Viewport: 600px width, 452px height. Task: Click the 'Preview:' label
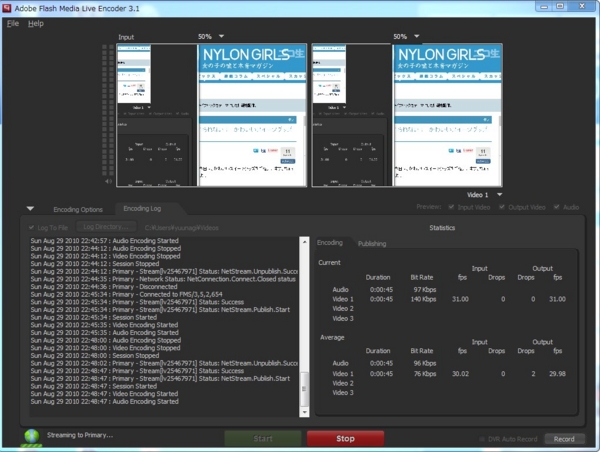point(429,207)
